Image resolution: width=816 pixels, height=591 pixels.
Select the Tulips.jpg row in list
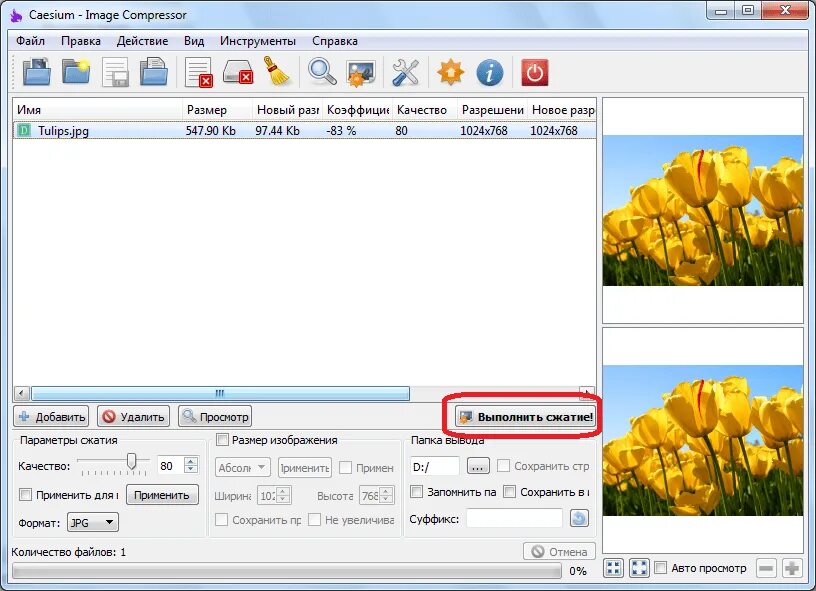(304, 130)
